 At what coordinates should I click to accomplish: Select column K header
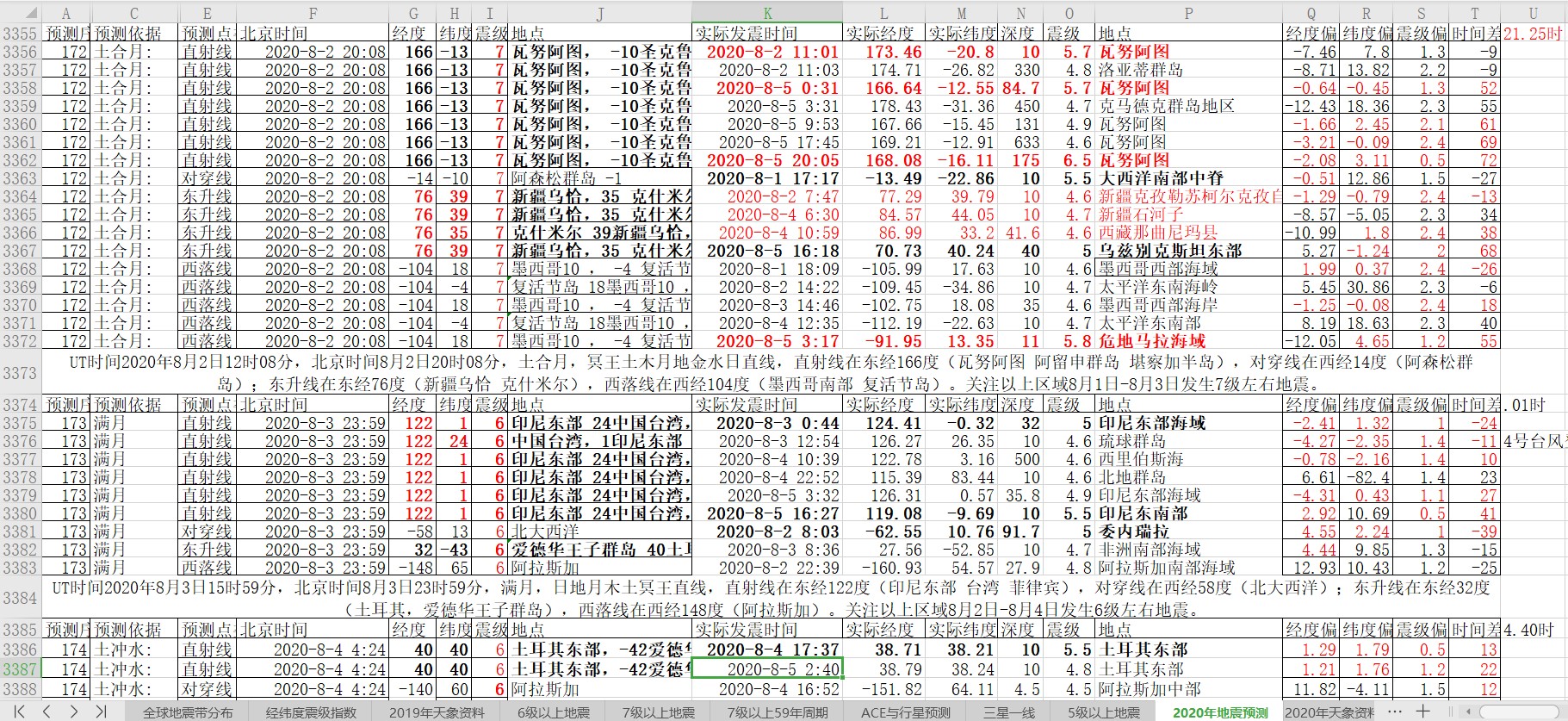coord(767,13)
